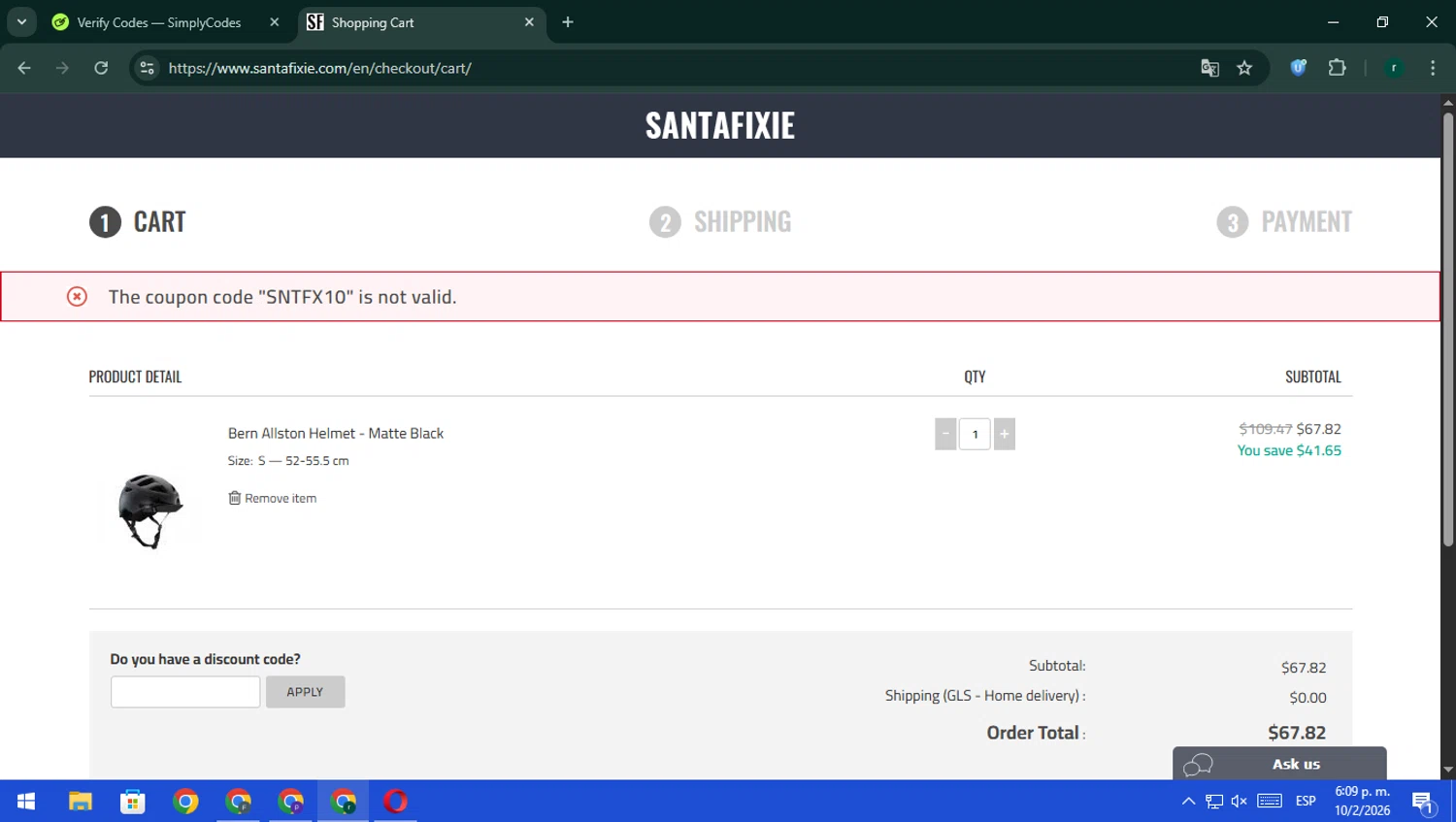Click the SANTAFIXIE logo
The width and height of the screenshot is (1456, 822).
[x=720, y=125]
